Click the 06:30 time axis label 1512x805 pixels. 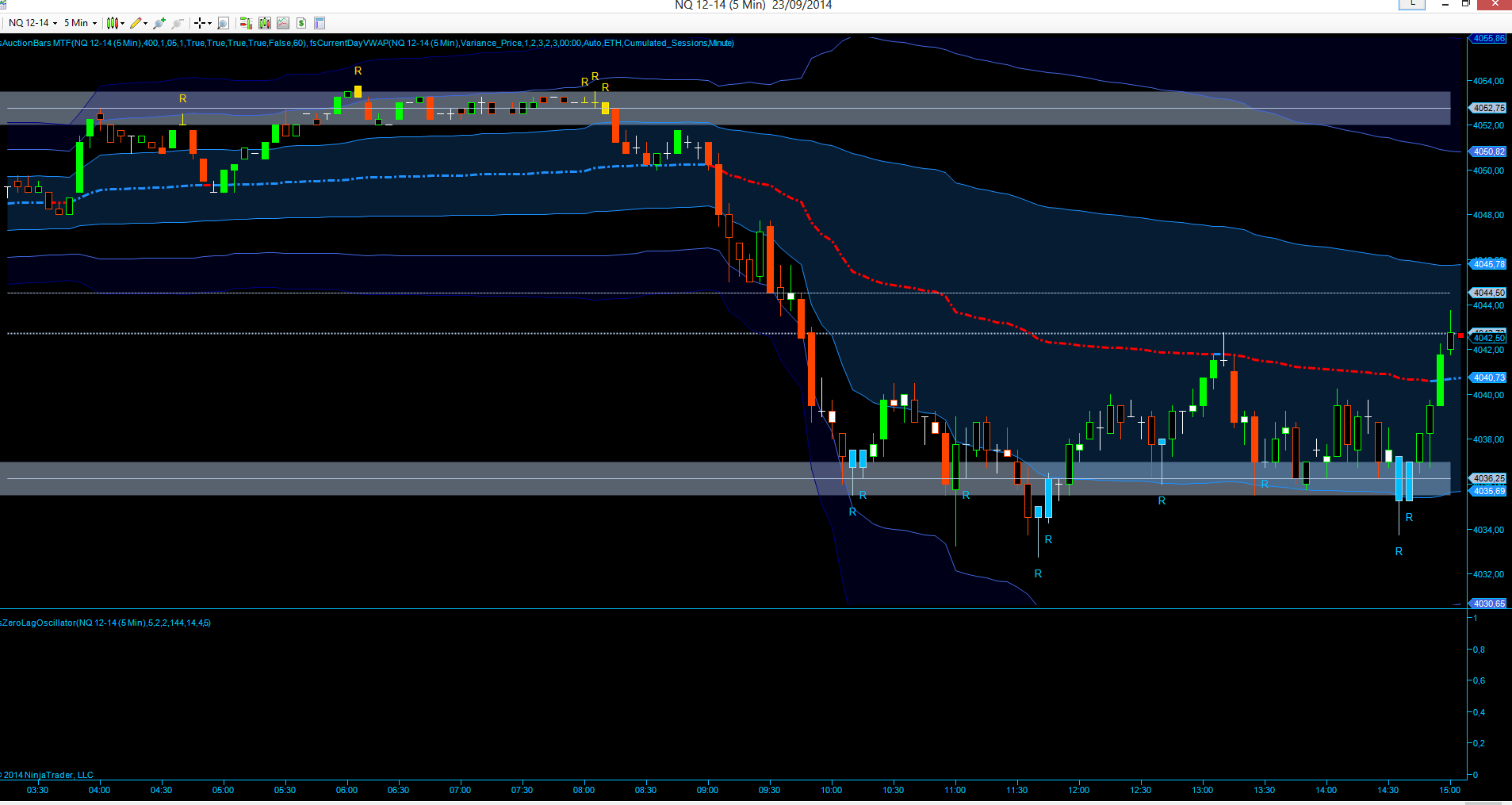point(398,790)
